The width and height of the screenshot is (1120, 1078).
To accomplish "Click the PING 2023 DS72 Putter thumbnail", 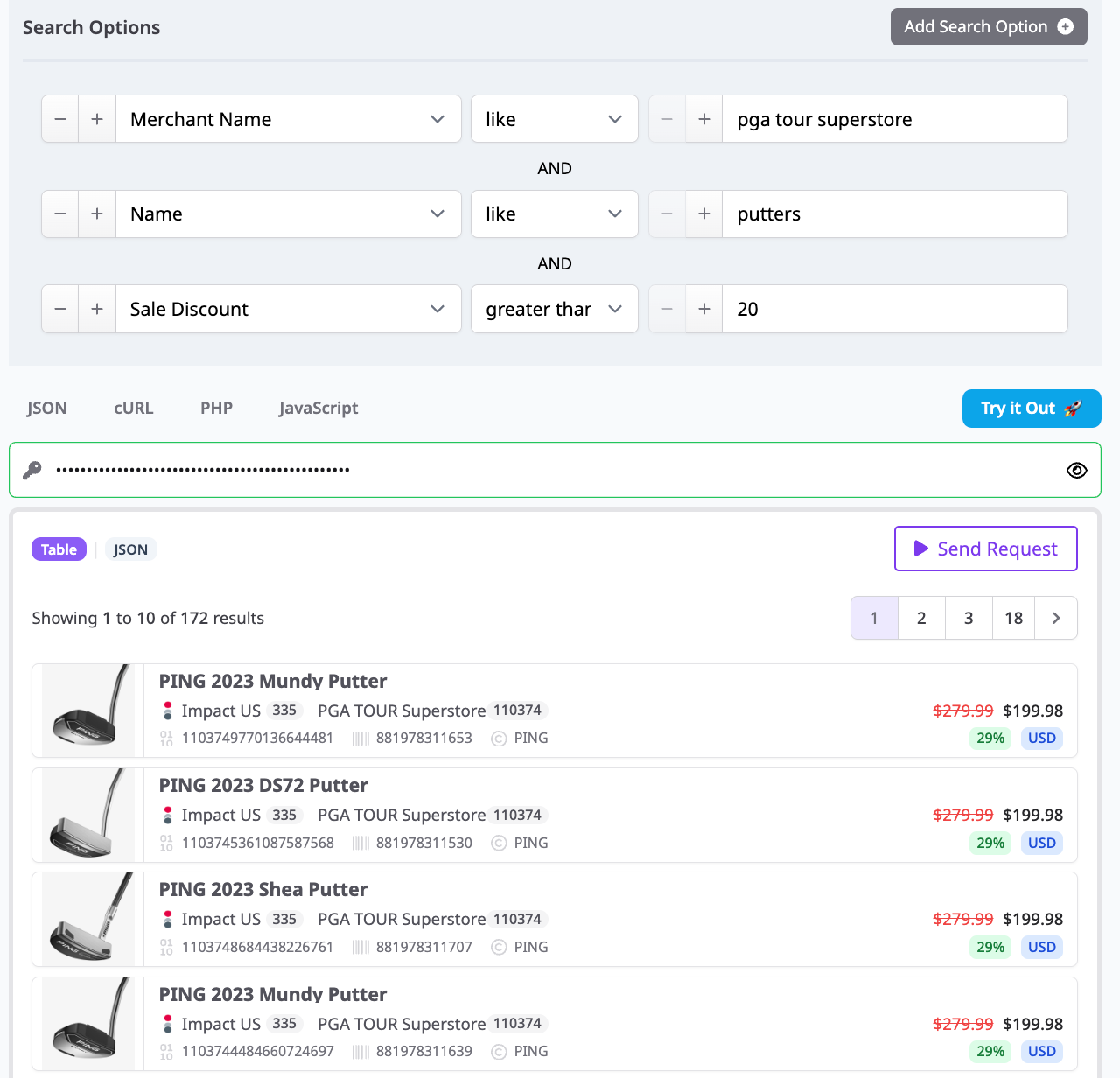I will tap(88, 815).
